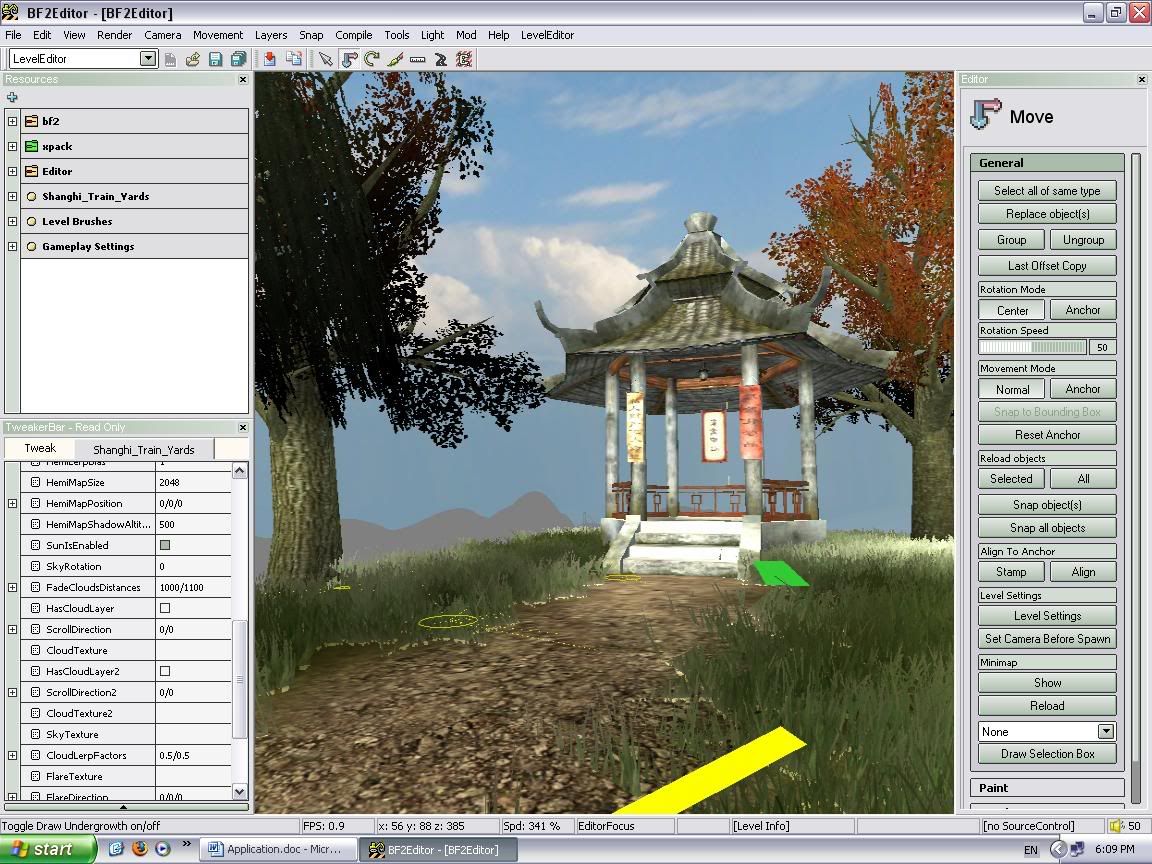
Task: Open the Snap menu
Action: [x=311, y=35]
